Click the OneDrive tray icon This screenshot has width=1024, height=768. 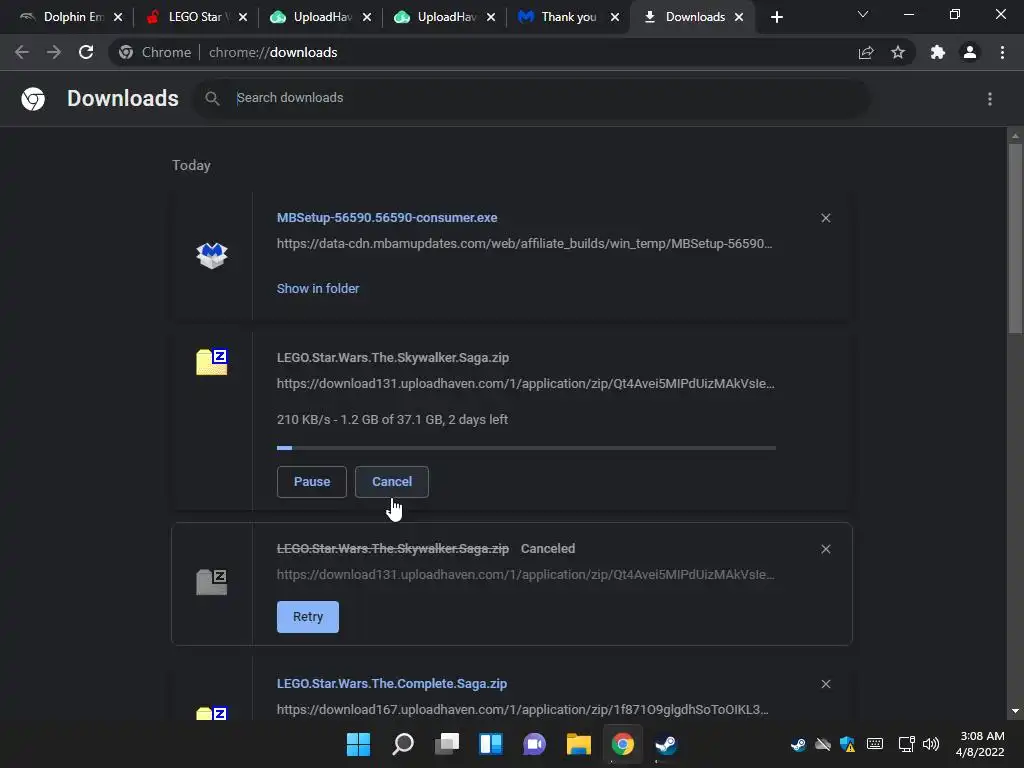click(x=823, y=744)
